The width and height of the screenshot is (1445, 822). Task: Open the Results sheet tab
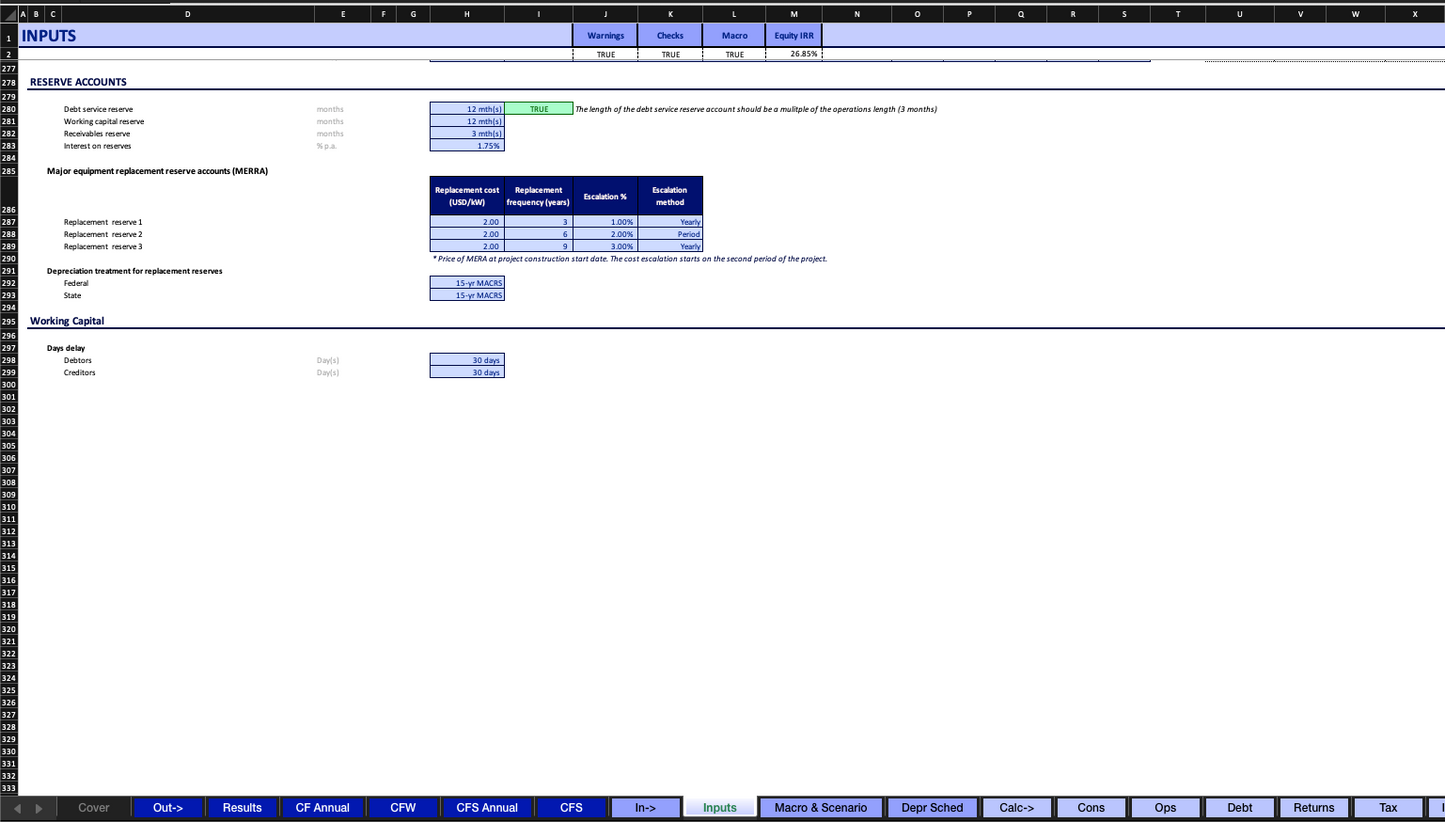coord(242,808)
